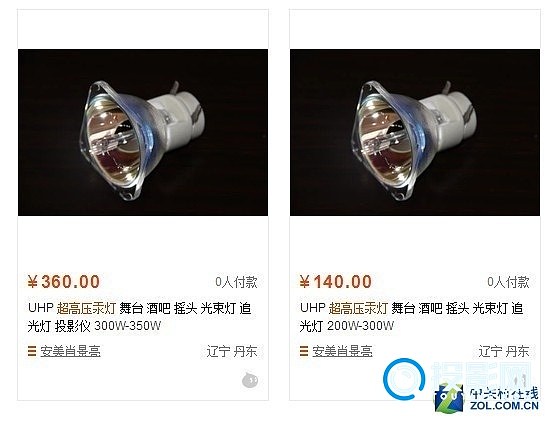Image resolution: width=553 pixels, height=423 pixels.
Task: Click the ¥360.00 price
Action: 64,282
